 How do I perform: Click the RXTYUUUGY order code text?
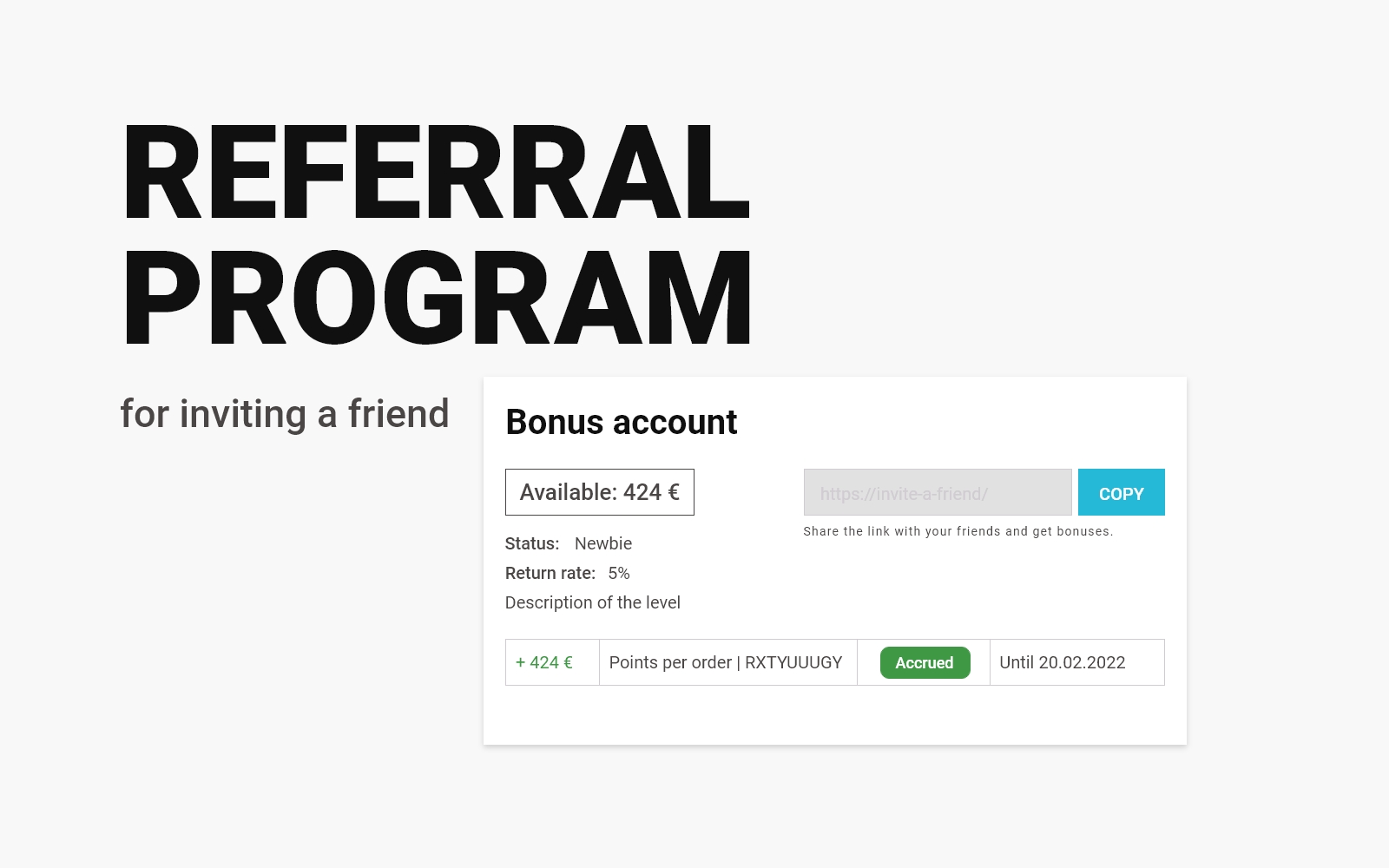[x=793, y=662]
